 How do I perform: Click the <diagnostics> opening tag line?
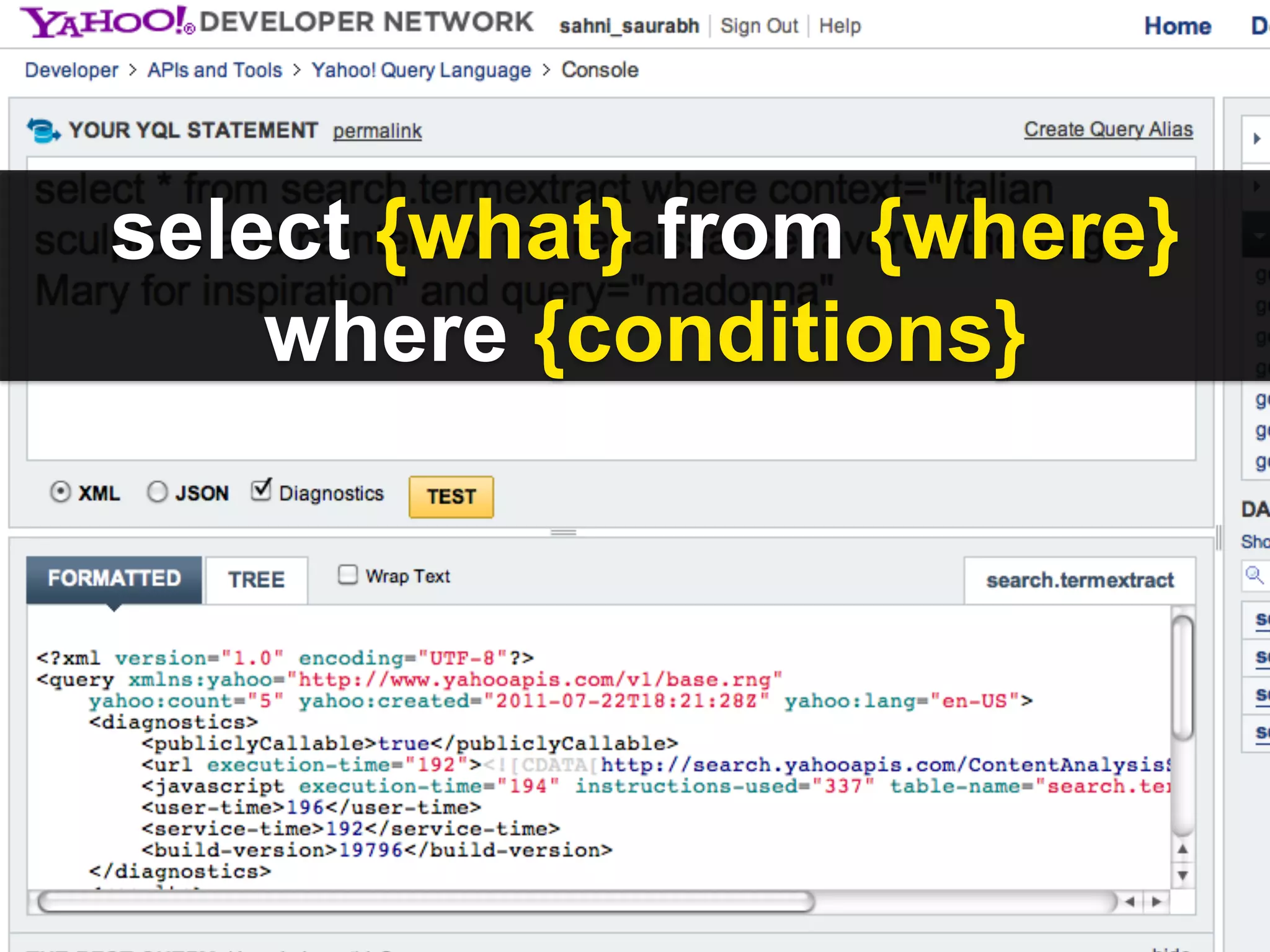173,723
